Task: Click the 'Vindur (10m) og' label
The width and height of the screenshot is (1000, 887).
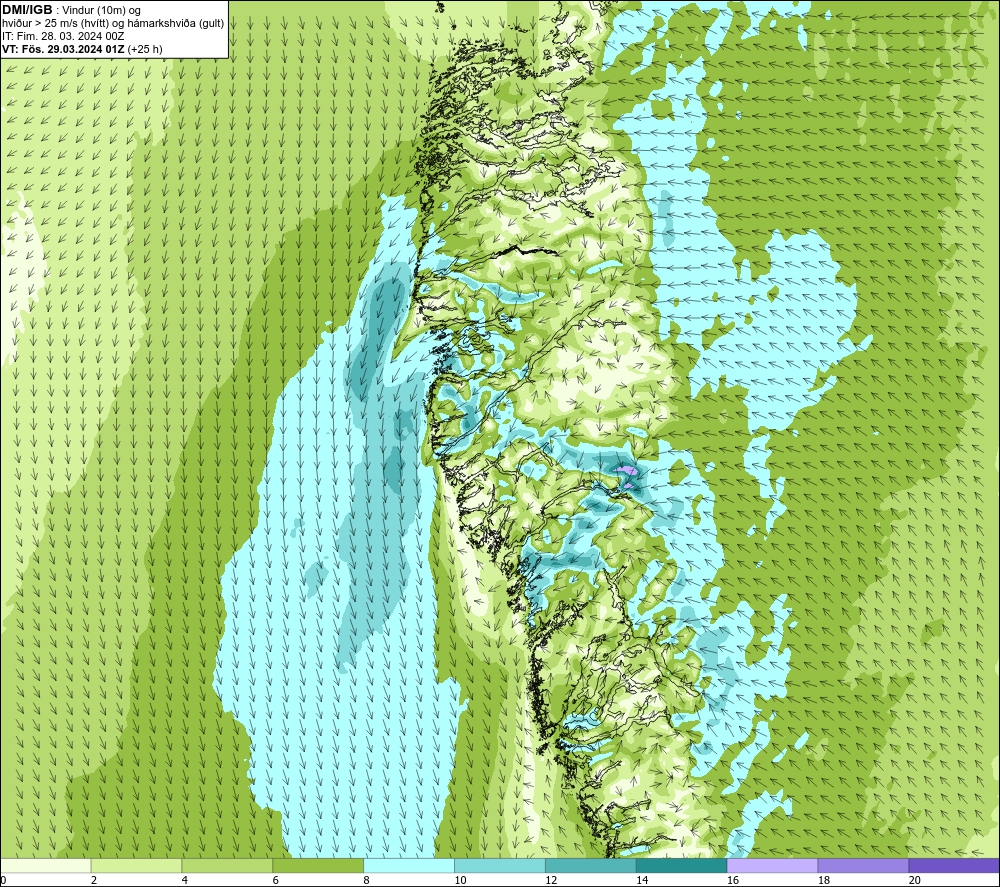Action: tap(101, 11)
